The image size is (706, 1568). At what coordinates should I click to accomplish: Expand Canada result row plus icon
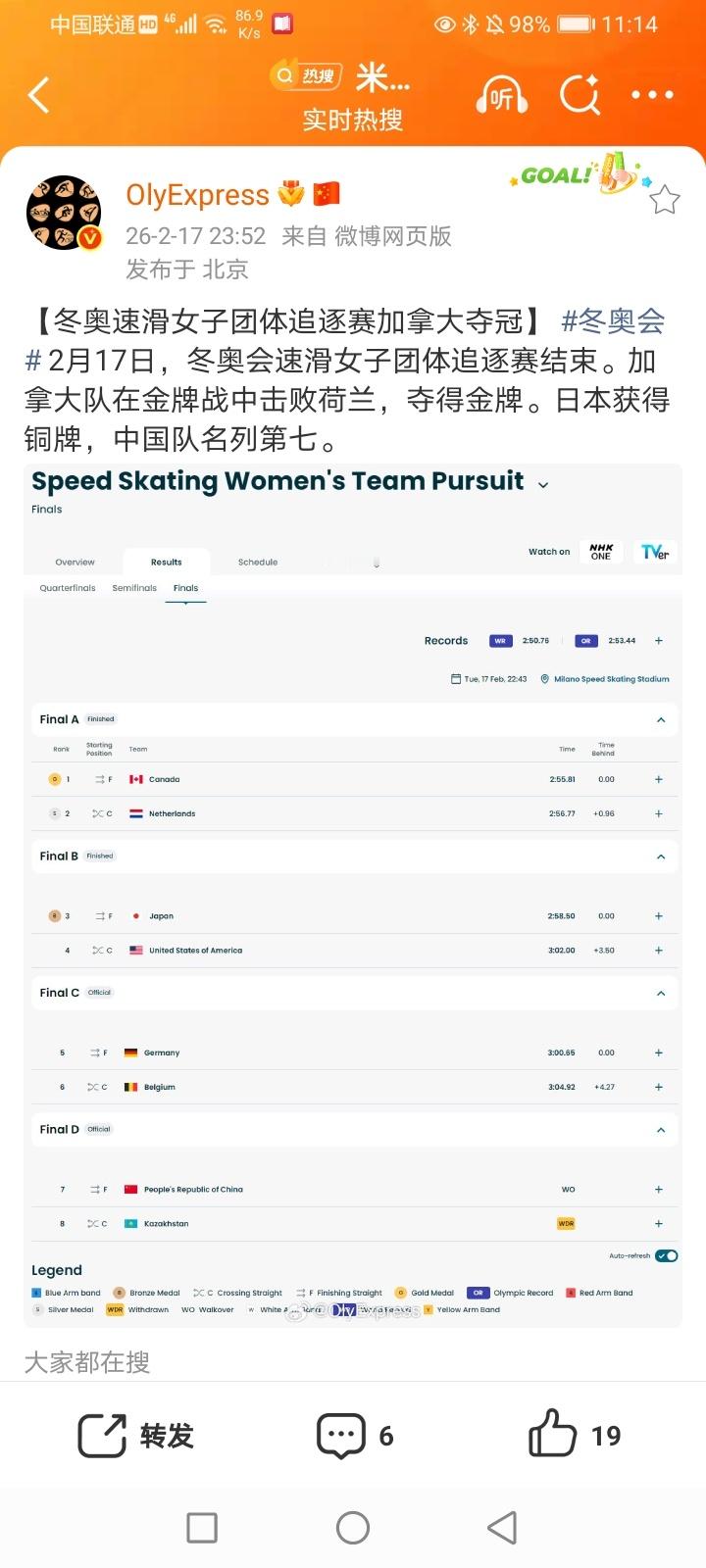click(659, 780)
